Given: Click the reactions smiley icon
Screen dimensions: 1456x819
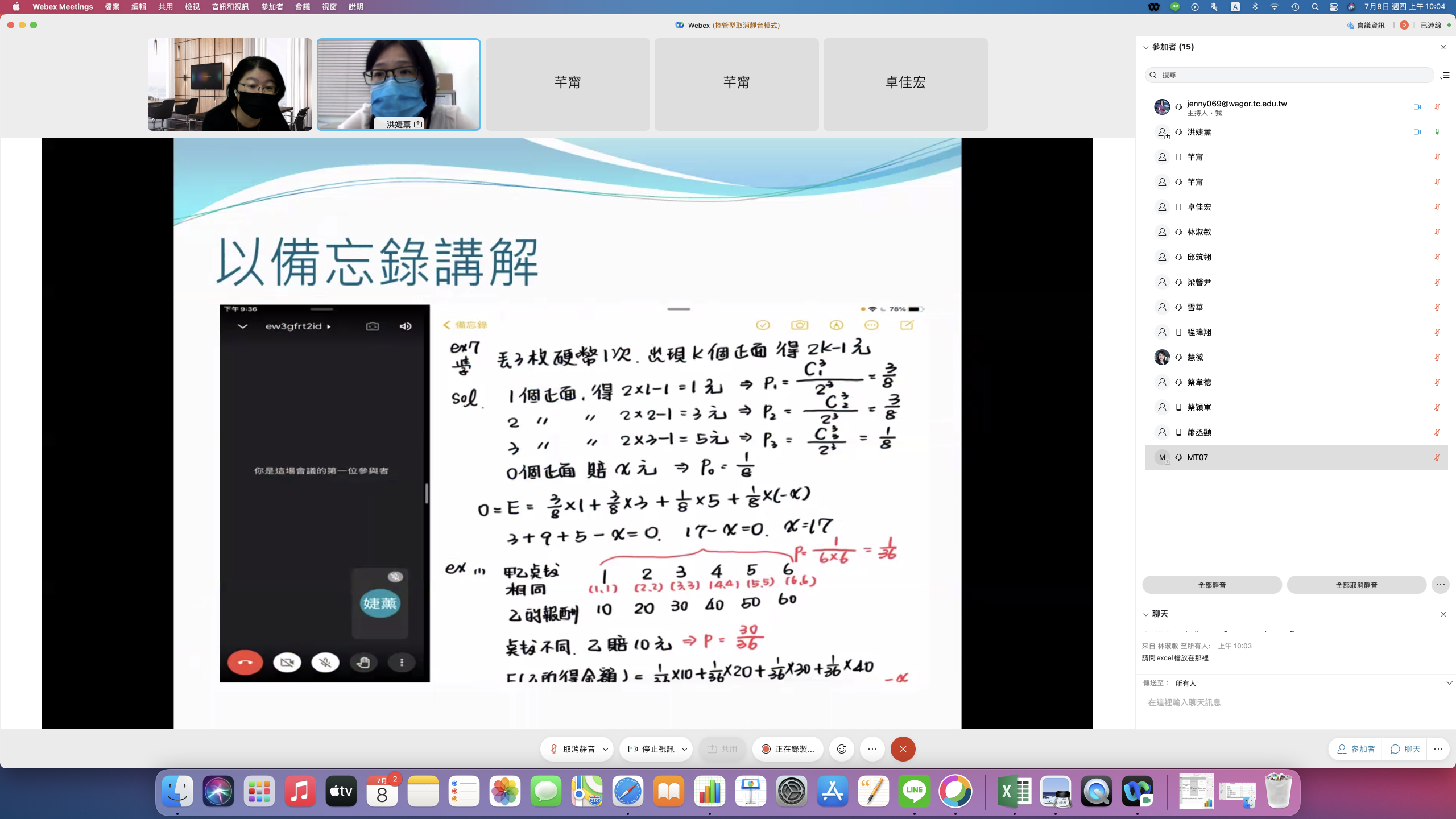Looking at the screenshot, I should [x=842, y=749].
